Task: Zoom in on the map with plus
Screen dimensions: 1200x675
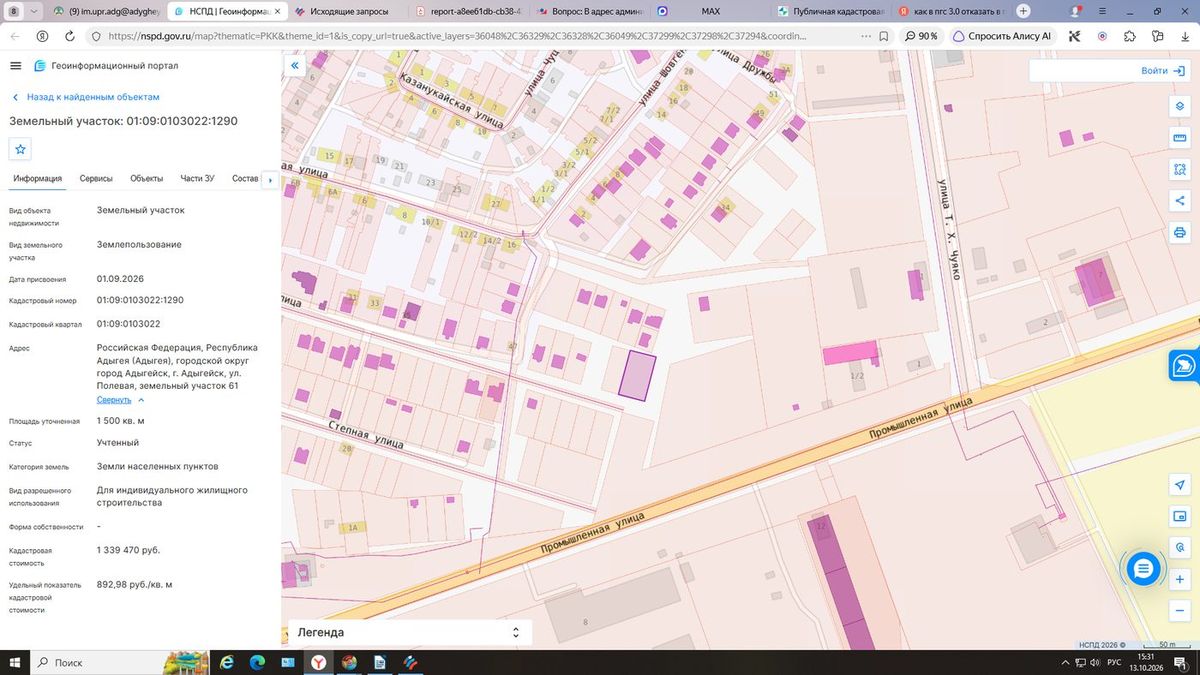Action: (1180, 579)
